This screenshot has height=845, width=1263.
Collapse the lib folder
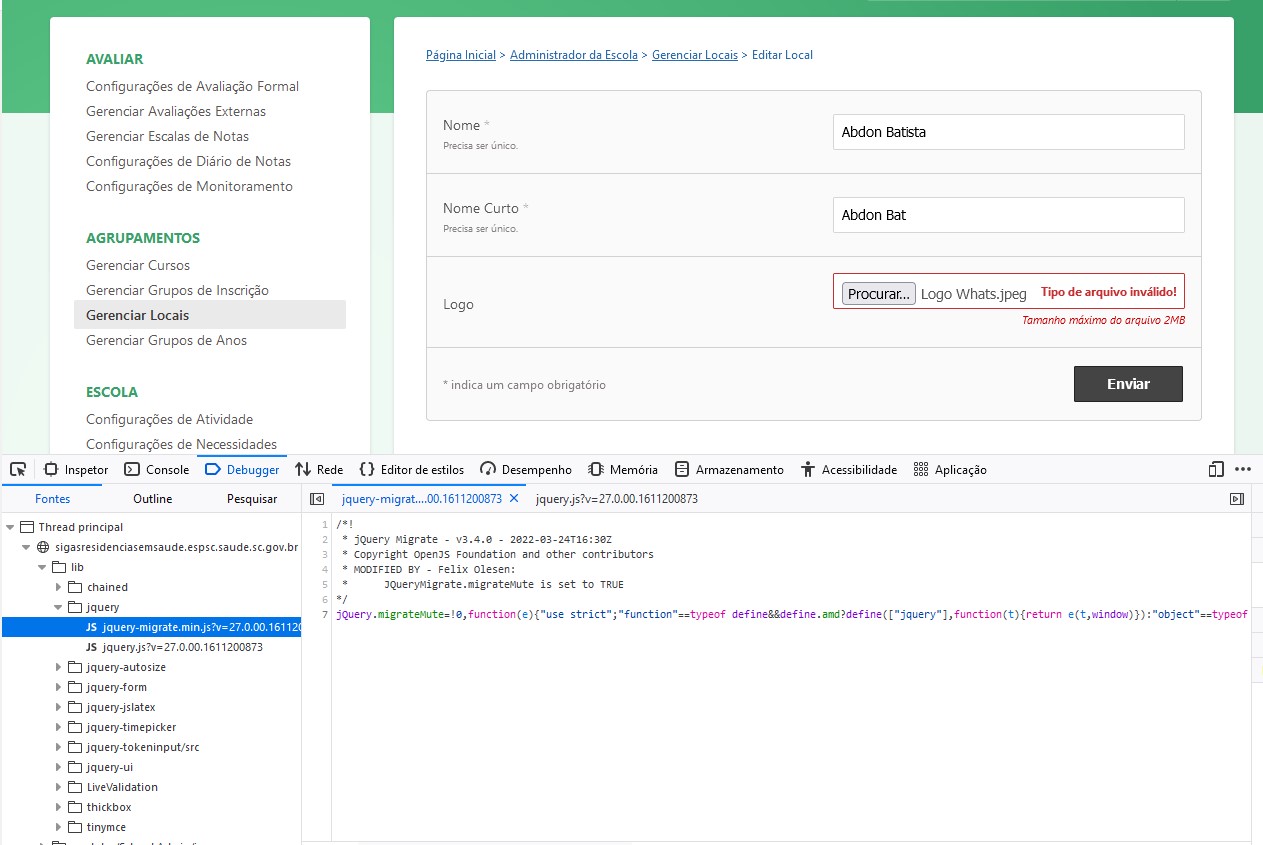42,567
